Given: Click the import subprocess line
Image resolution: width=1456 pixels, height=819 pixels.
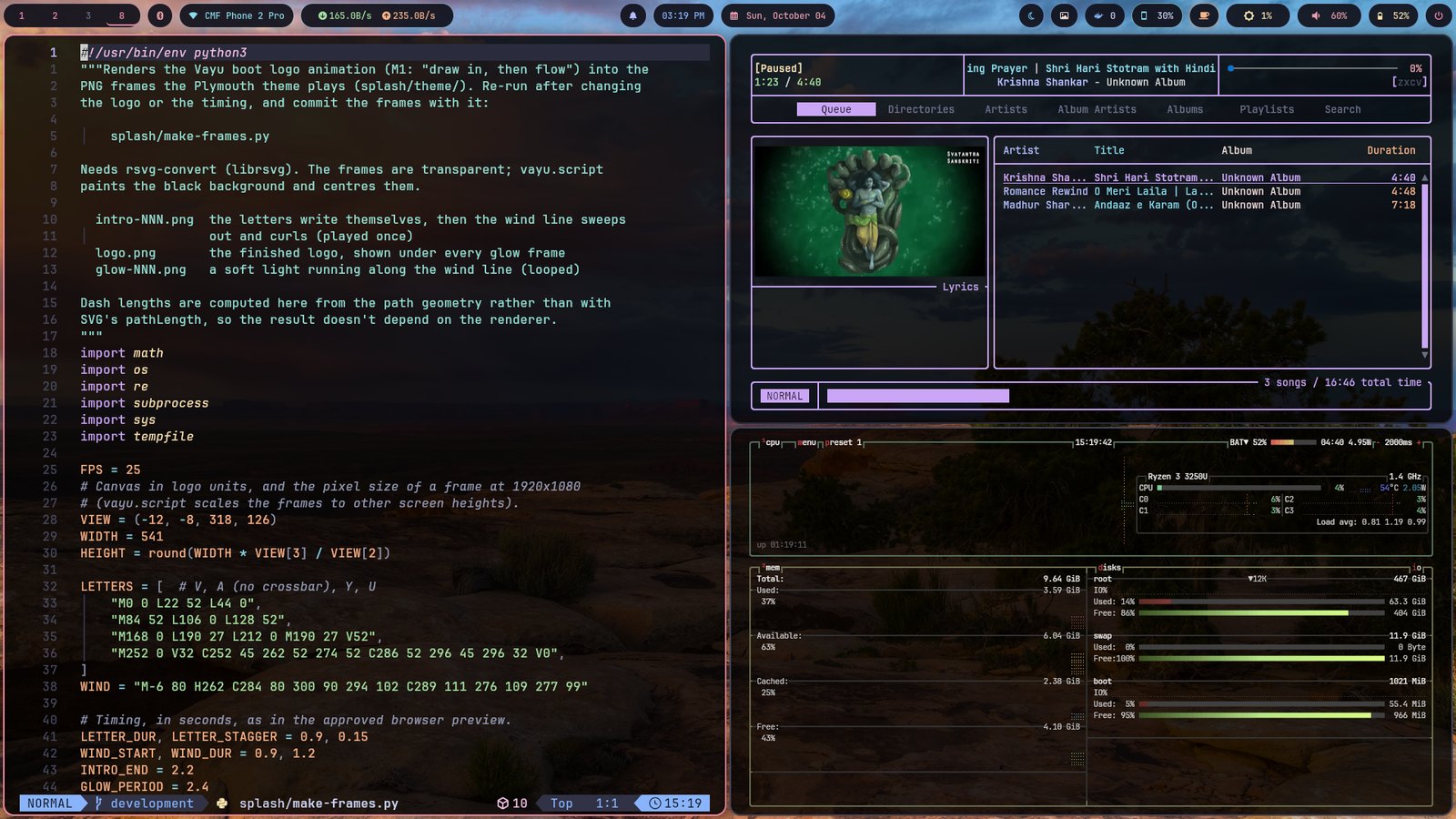Looking at the screenshot, I should click(x=144, y=403).
